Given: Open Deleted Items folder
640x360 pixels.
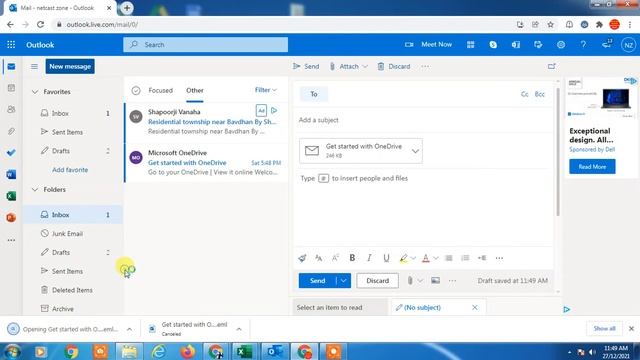Looking at the screenshot, I should [x=73, y=290].
